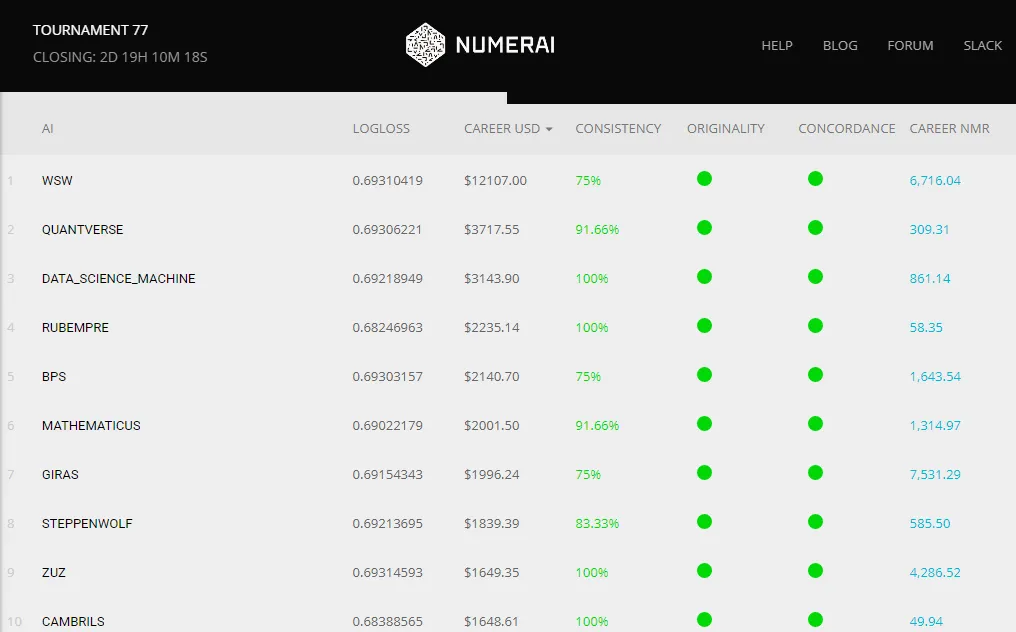The image size is (1016, 632).
Task: Click the logloss value 0.69314593
Action: (x=387, y=572)
